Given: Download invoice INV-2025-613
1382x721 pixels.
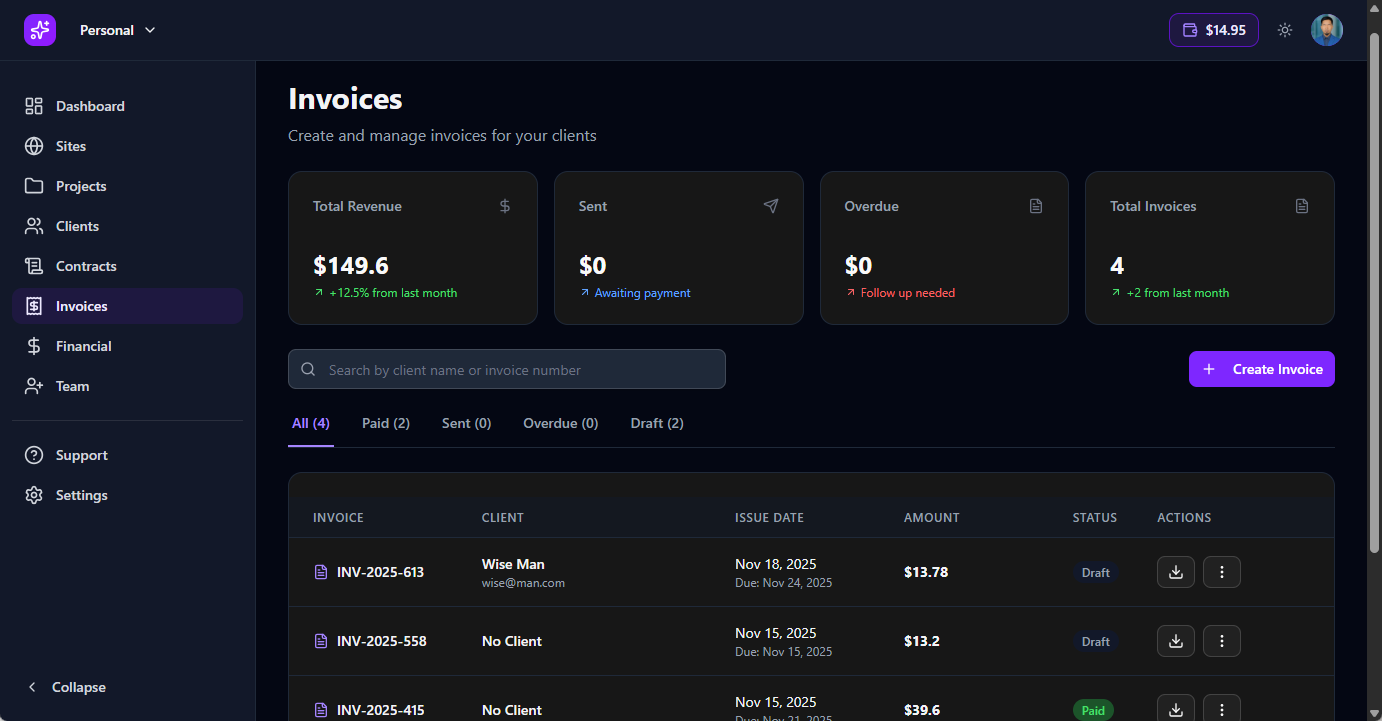Looking at the screenshot, I should pyautogui.click(x=1175, y=572).
